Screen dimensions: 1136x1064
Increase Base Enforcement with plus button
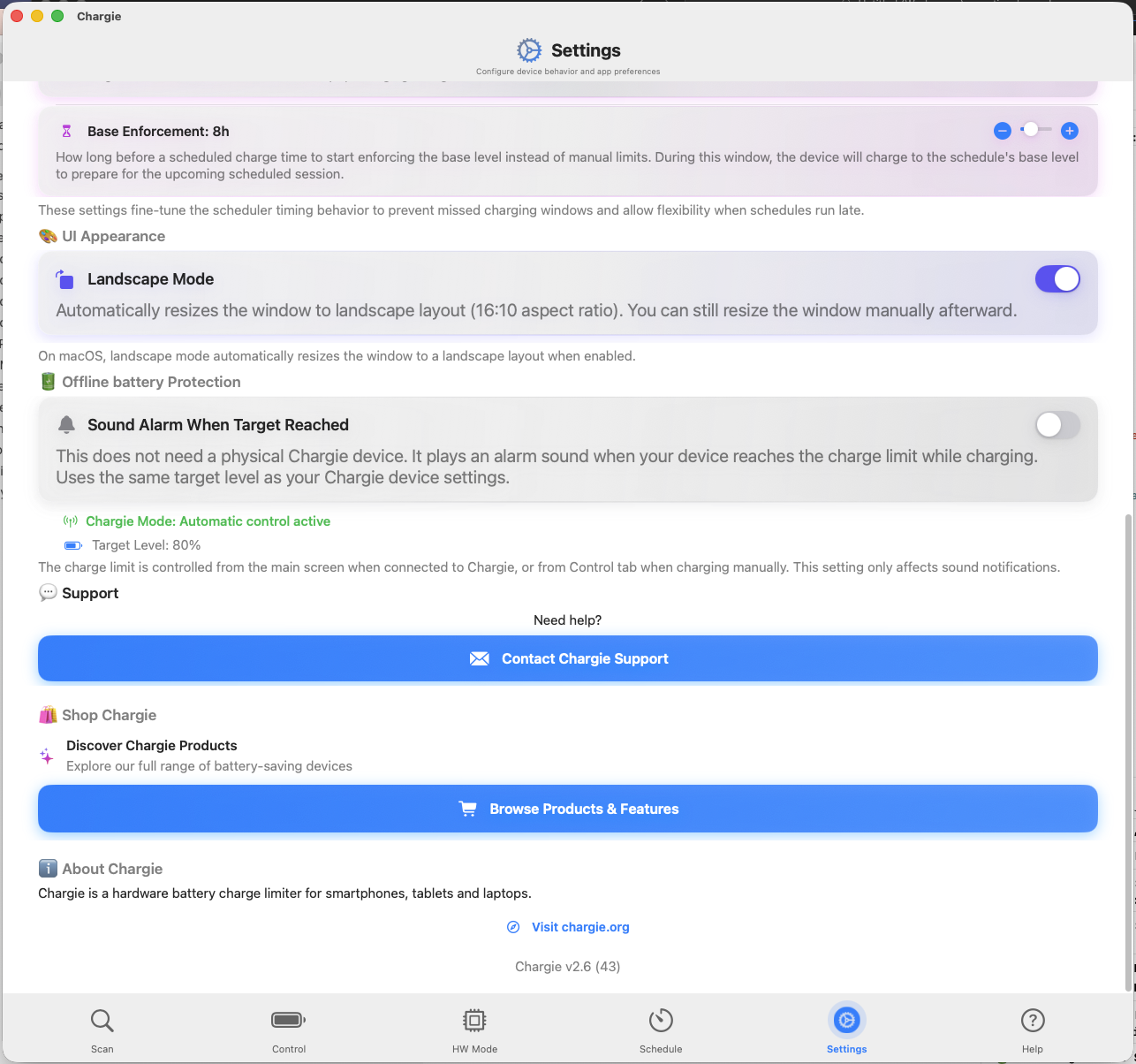[1069, 131]
